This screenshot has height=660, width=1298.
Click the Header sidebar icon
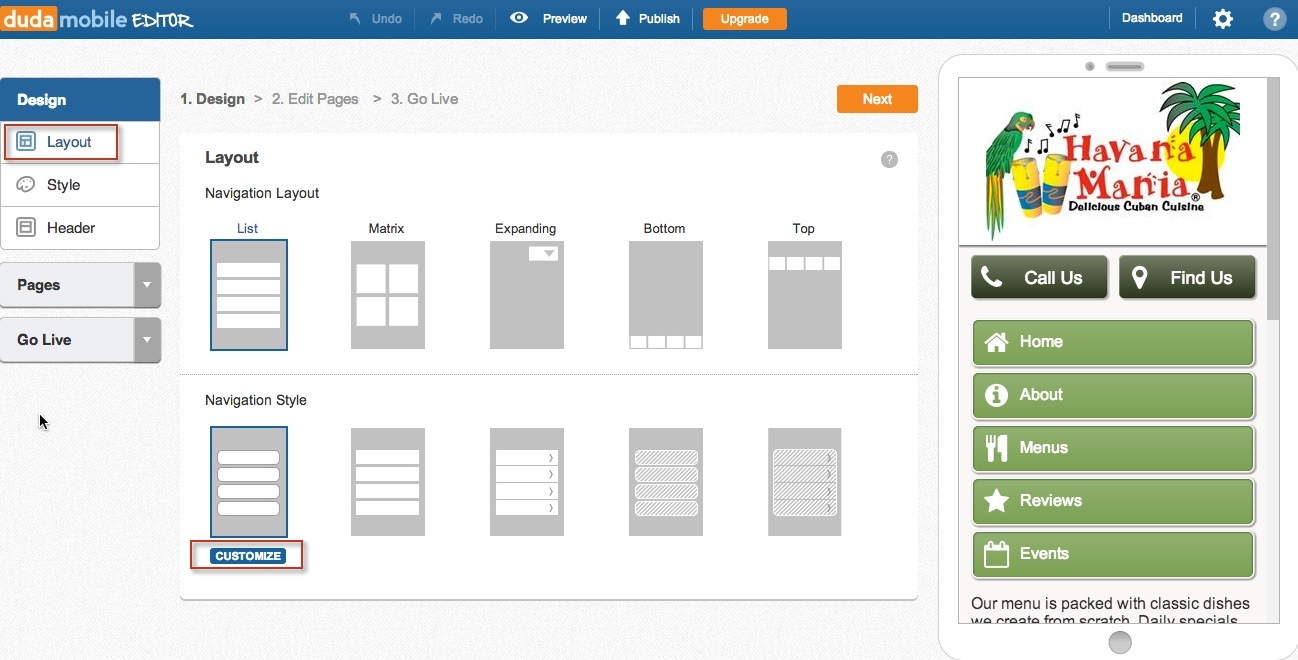coord(26,228)
